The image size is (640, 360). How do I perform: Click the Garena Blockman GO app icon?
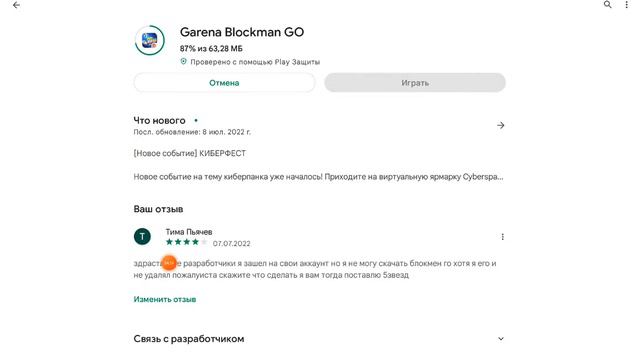[150, 40]
